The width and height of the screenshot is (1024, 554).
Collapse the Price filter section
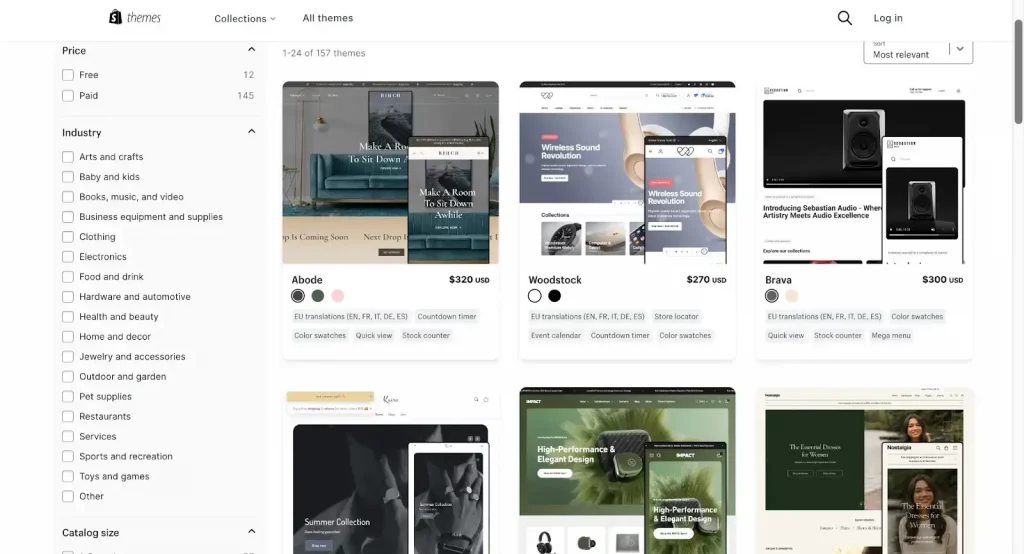[x=251, y=50]
